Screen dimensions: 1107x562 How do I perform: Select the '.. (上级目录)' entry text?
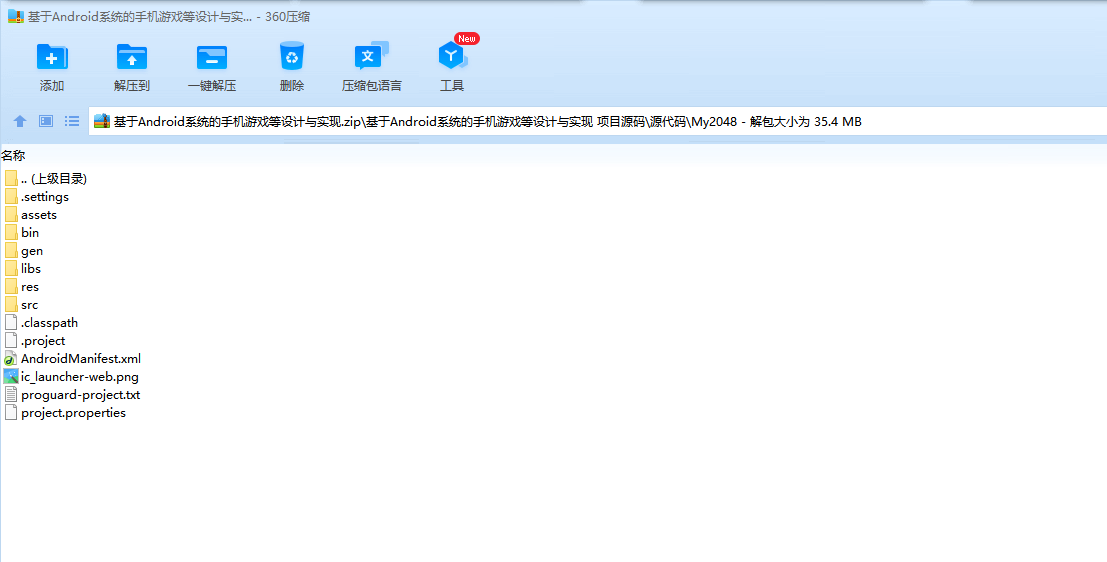(x=54, y=179)
